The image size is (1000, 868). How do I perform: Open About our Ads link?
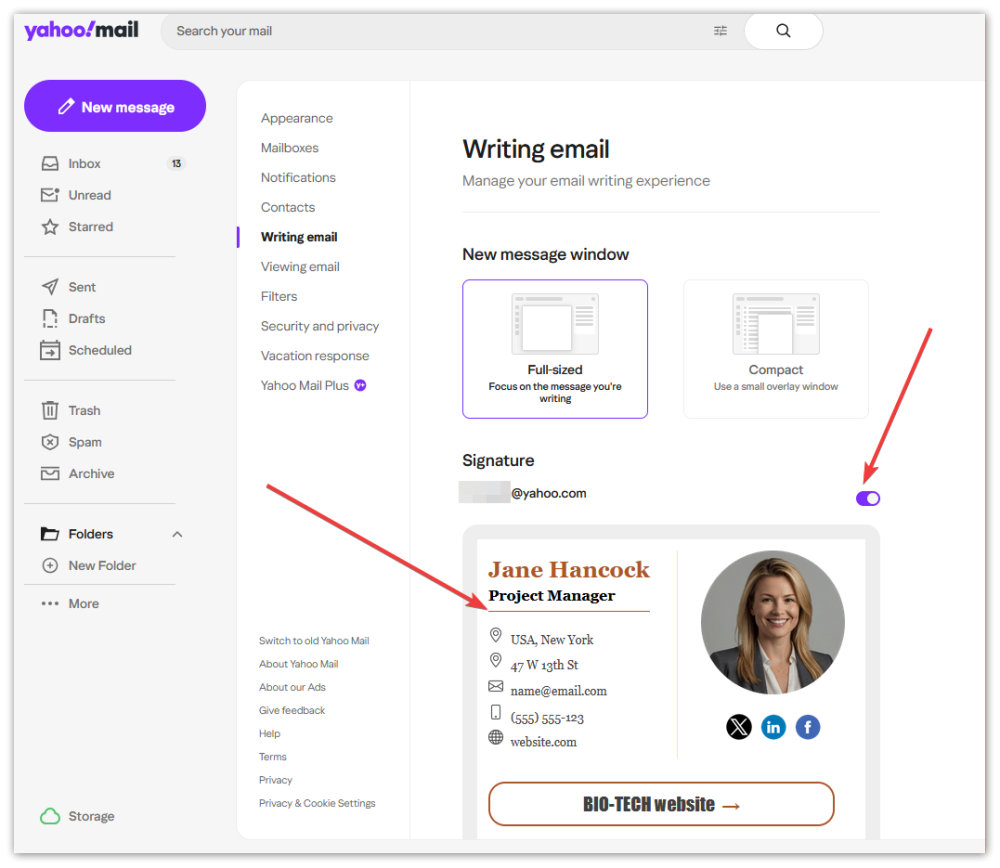292,687
